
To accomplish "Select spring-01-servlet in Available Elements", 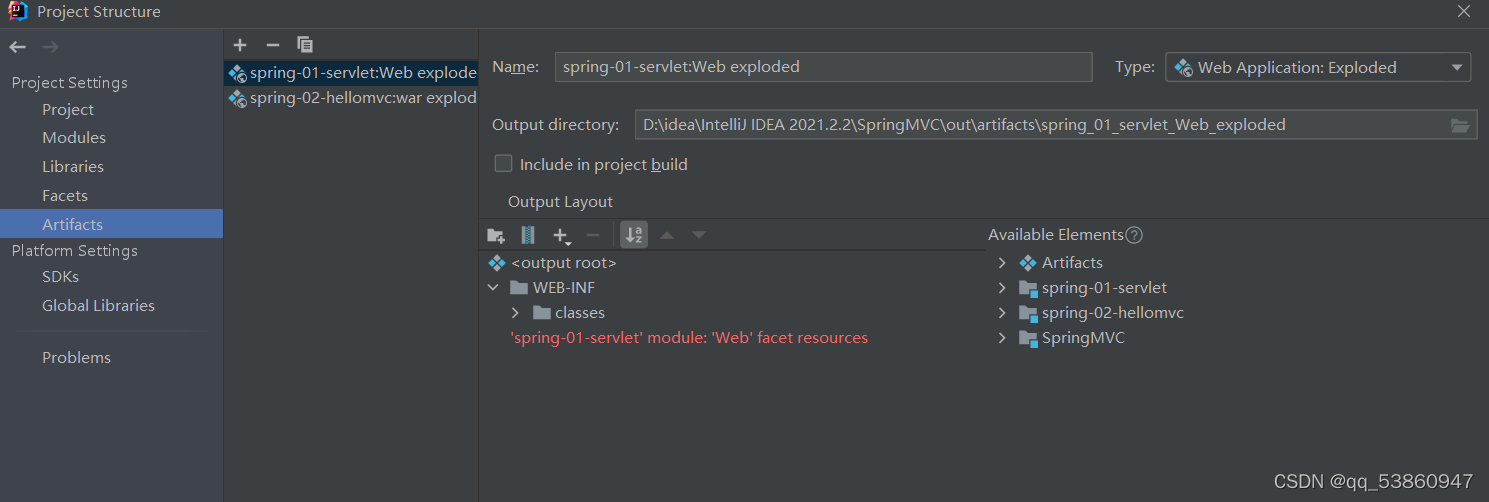I will (1104, 288).
